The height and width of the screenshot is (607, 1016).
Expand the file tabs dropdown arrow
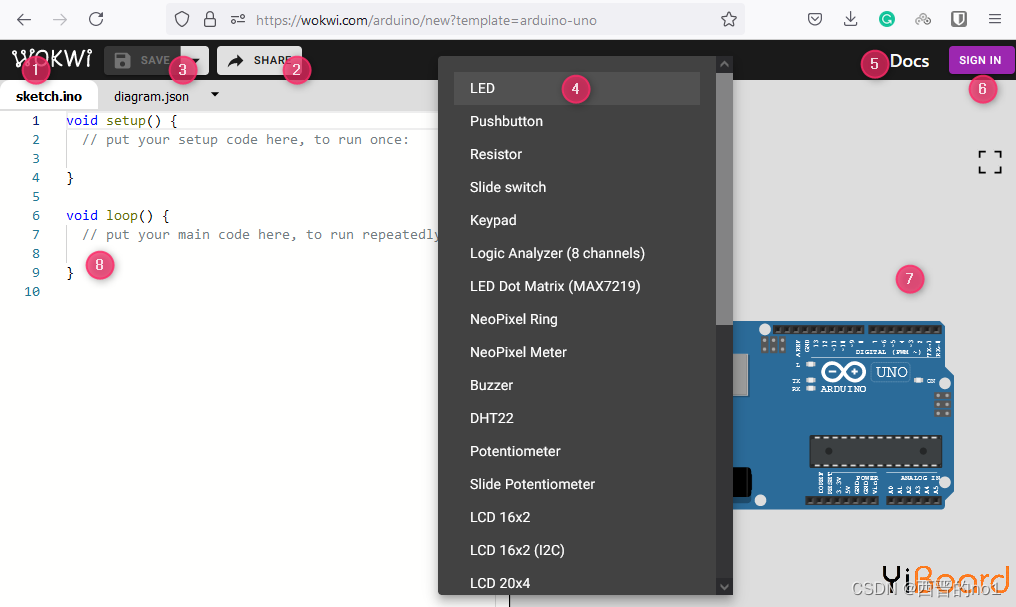click(215, 95)
